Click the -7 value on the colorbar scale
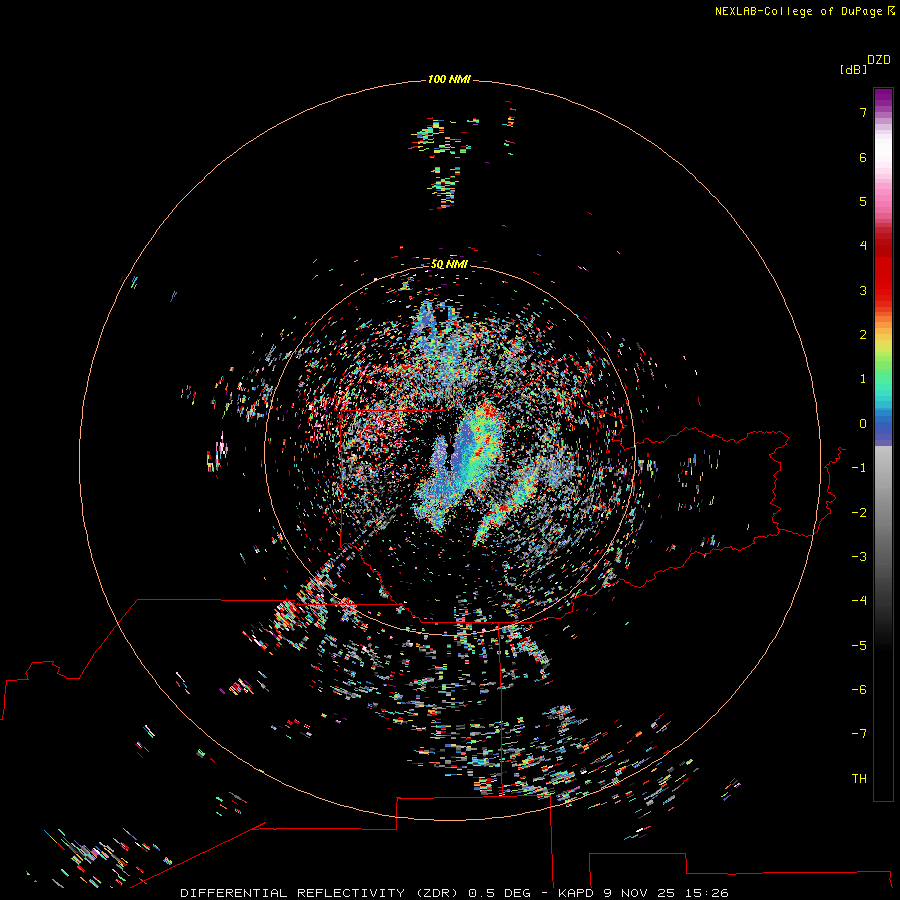The height and width of the screenshot is (900, 900). [859, 734]
